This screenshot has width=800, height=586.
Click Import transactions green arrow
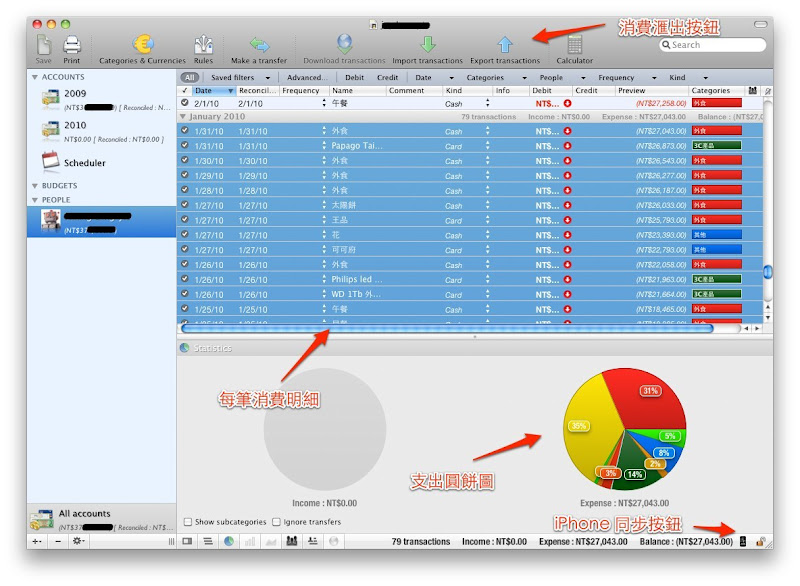[x=428, y=45]
